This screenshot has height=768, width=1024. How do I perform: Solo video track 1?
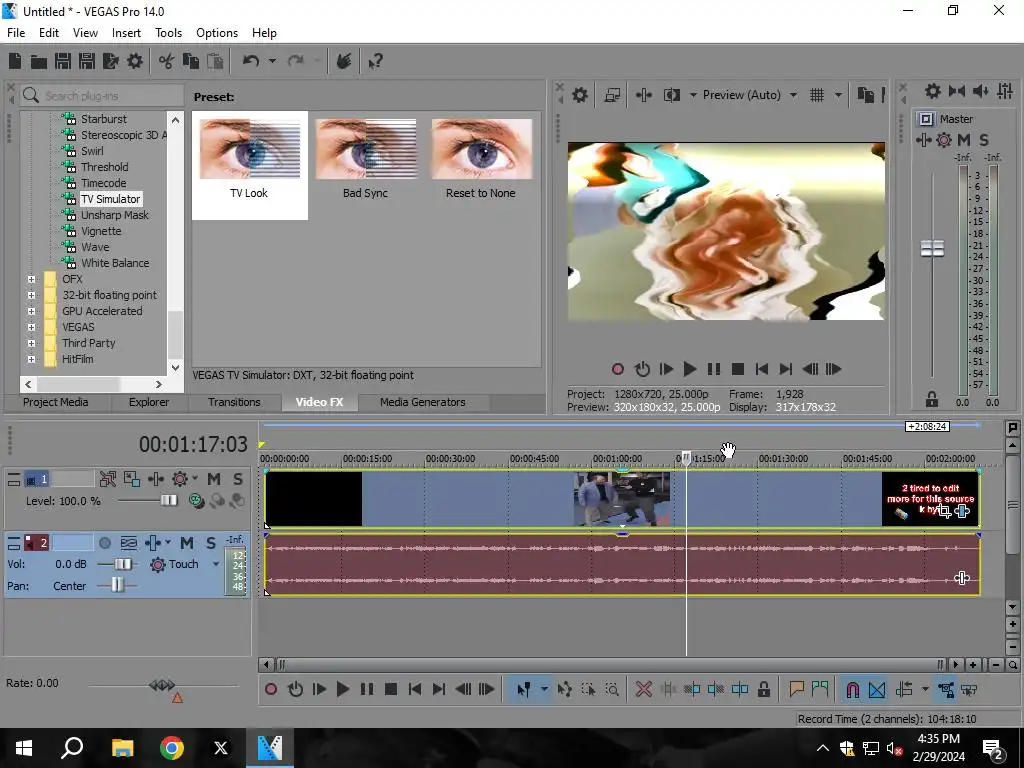point(238,479)
